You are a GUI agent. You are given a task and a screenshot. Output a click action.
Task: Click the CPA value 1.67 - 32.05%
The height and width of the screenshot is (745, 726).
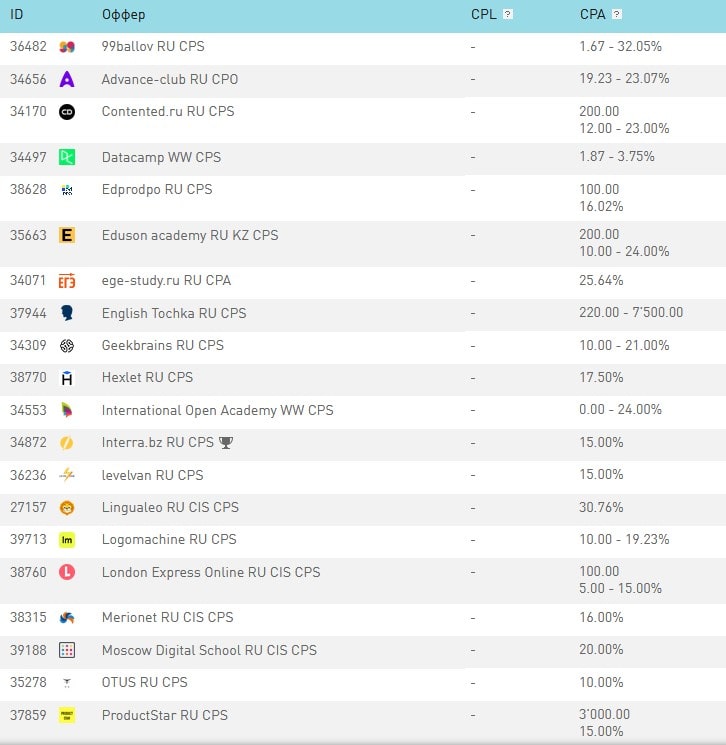click(620, 46)
